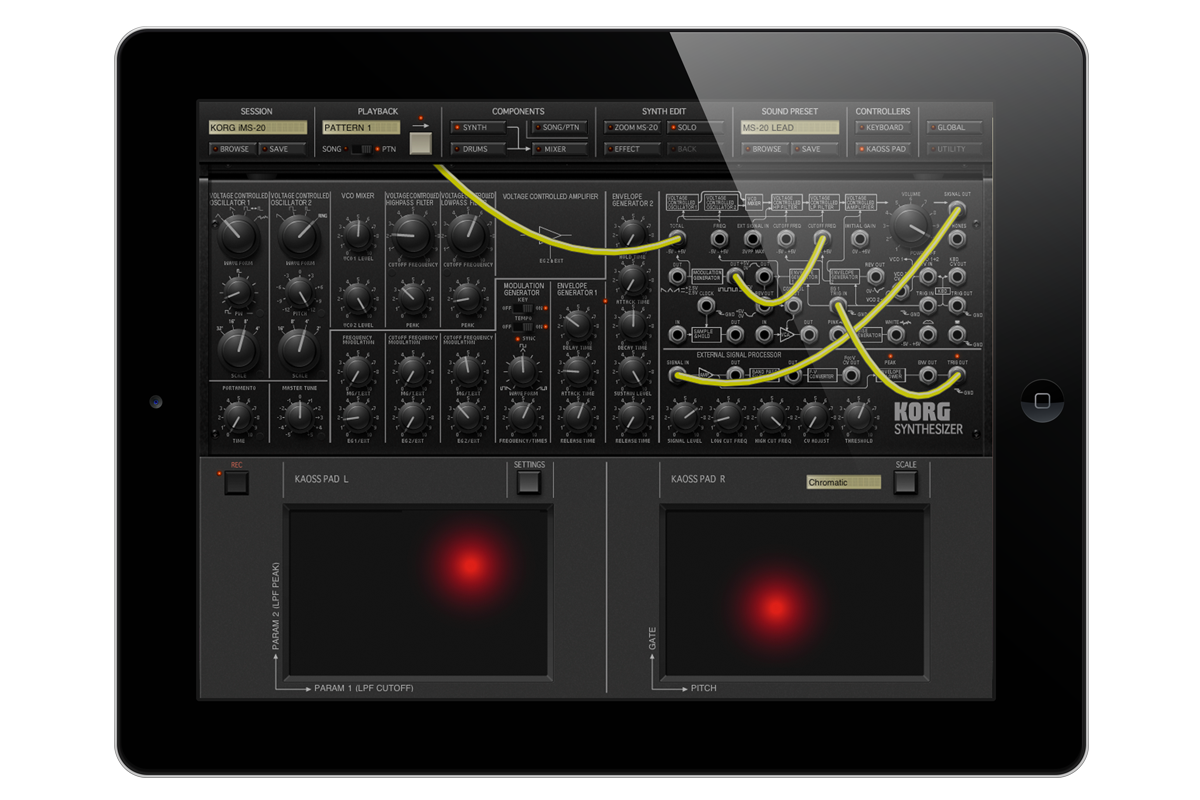Viewport: 1200px width, 800px height.
Task: Click the ENV OUT jack
Action: 926,375
